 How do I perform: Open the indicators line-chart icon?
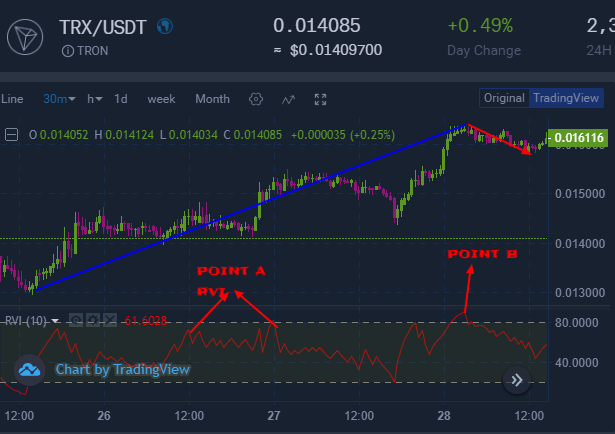coord(288,100)
